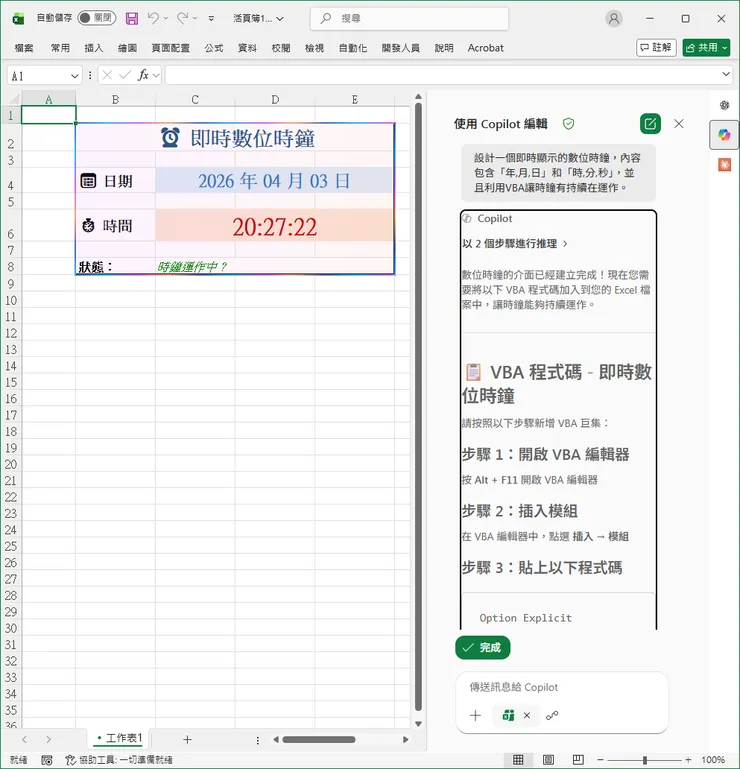Click the Redo arrow icon

point(182,19)
